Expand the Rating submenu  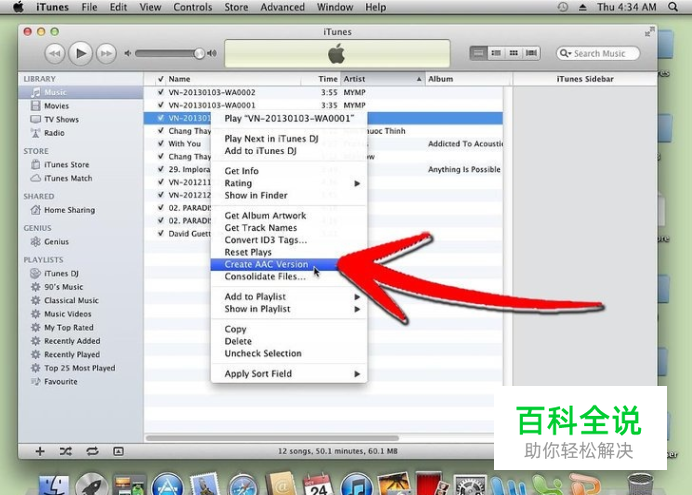coord(289,183)
